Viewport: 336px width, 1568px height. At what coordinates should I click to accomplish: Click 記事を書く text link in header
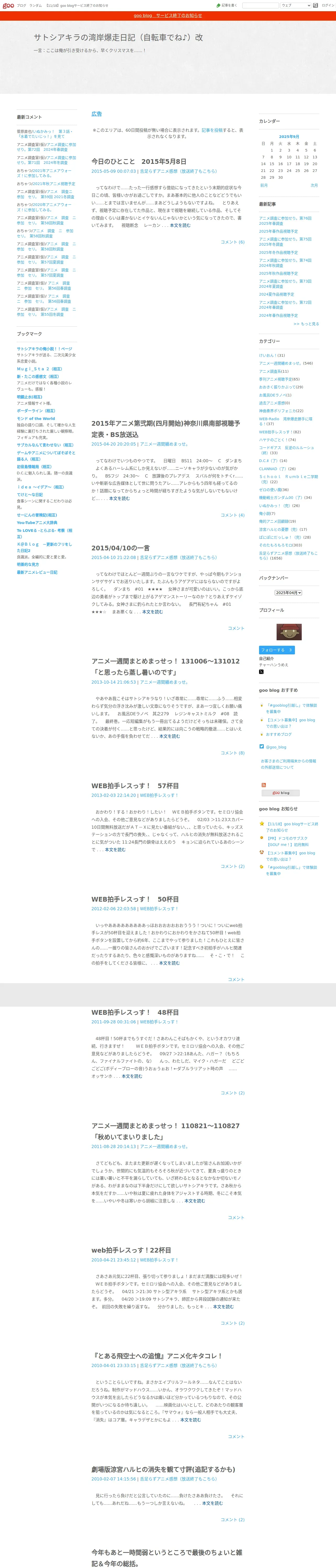229,5
